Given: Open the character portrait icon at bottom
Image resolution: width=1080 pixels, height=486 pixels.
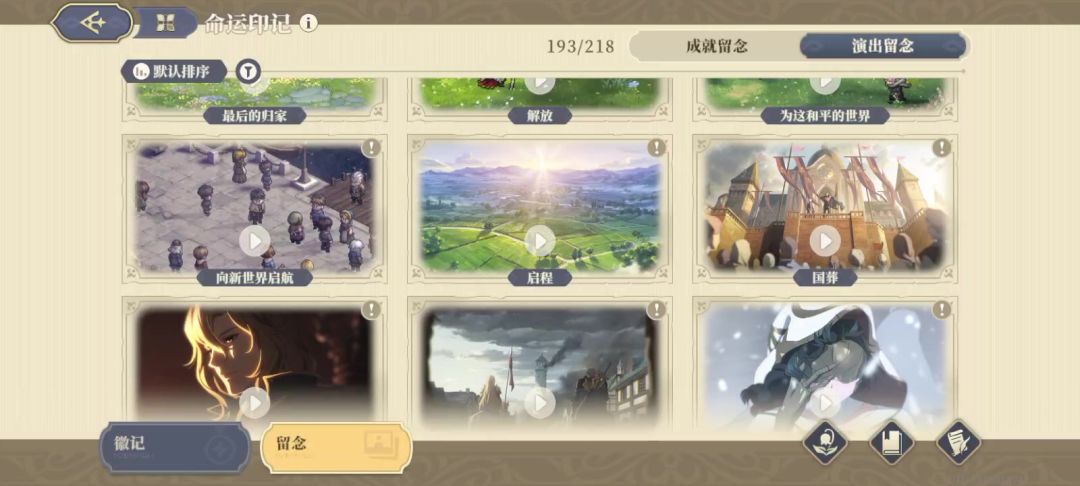Looking at the screenshot, I should 825,443.
